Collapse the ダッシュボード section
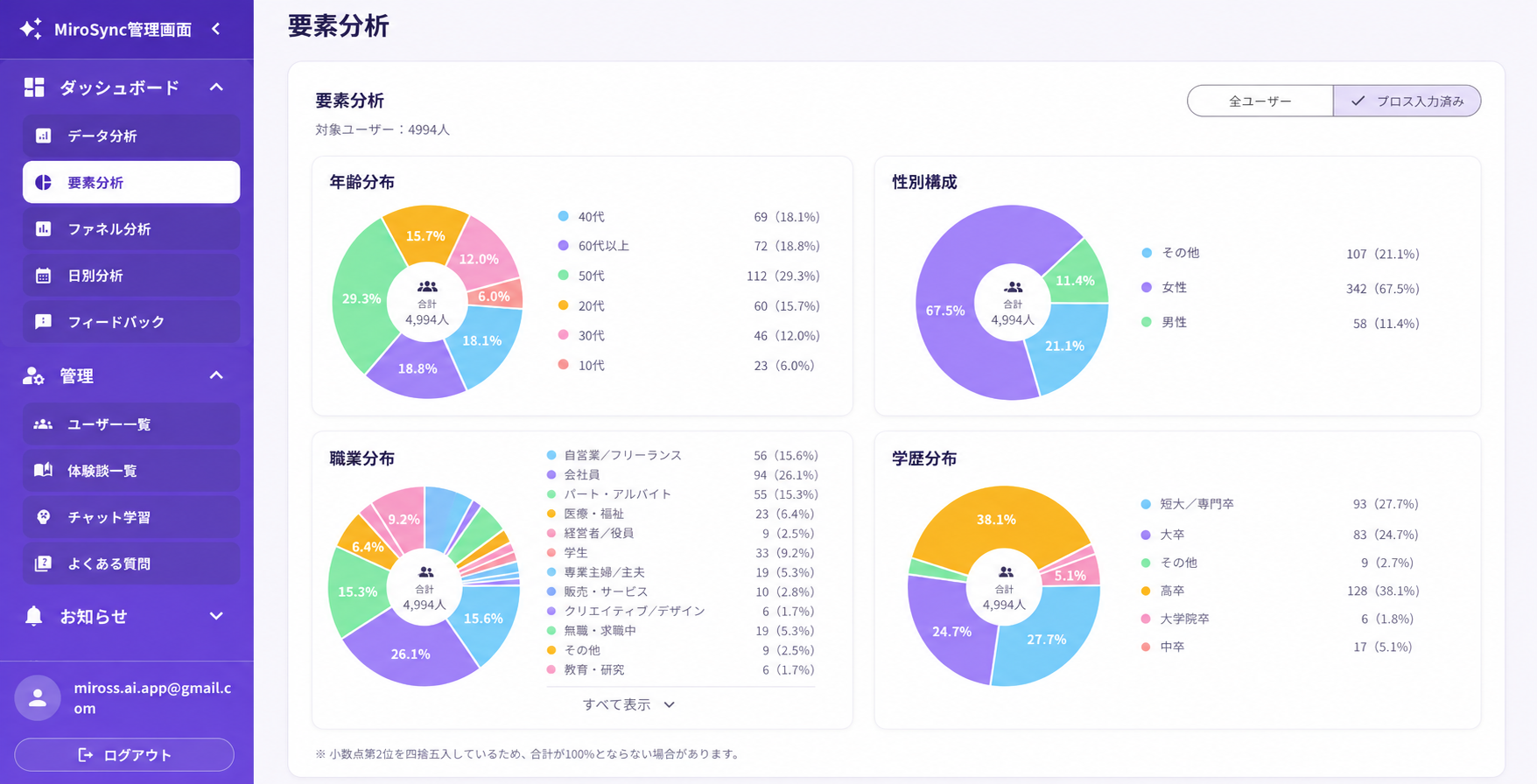1537x784 pixels. [216, 87]
